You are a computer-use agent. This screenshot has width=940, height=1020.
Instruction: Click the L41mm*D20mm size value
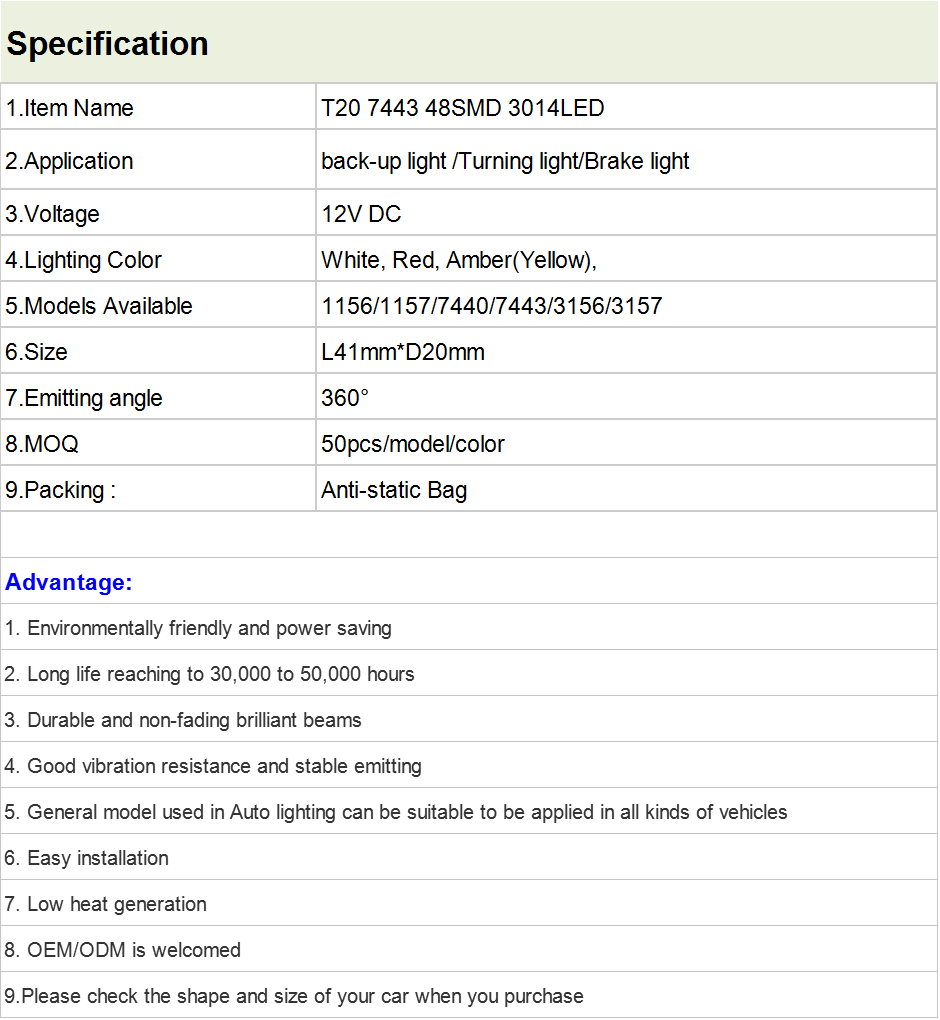click(403, 352)
